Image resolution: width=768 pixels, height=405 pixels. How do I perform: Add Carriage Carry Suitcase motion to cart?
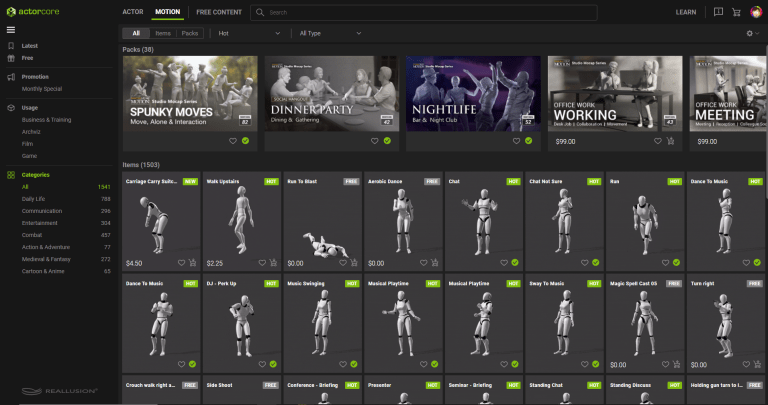click(x=192, y=263)
